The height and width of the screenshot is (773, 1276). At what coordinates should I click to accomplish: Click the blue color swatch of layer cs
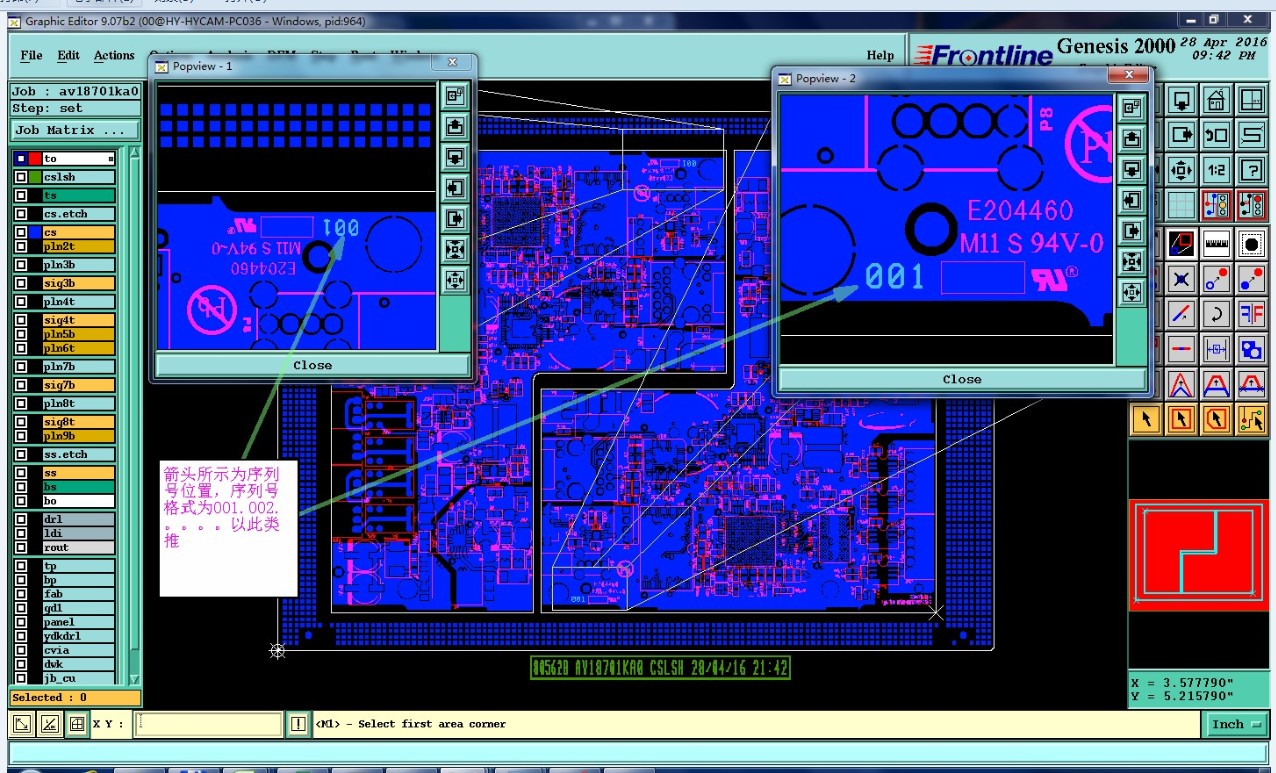coord(35,232)
